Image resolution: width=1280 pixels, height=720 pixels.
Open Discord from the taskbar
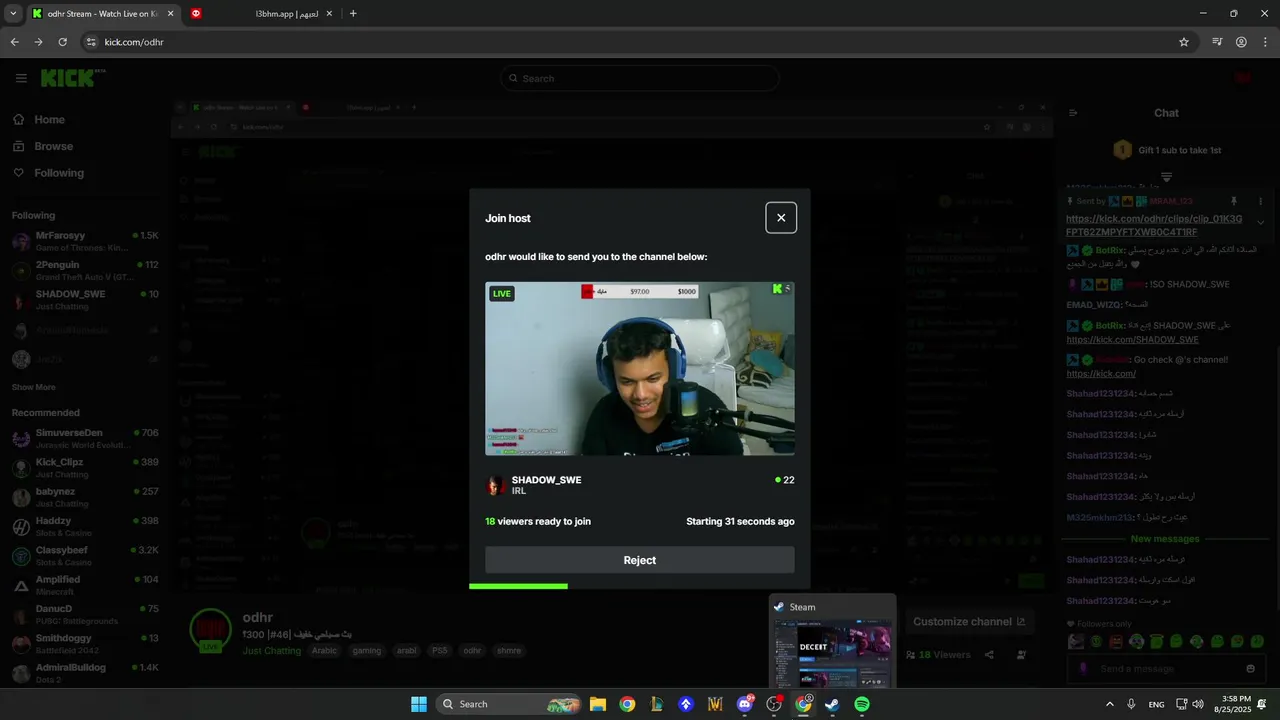point(744,704)
